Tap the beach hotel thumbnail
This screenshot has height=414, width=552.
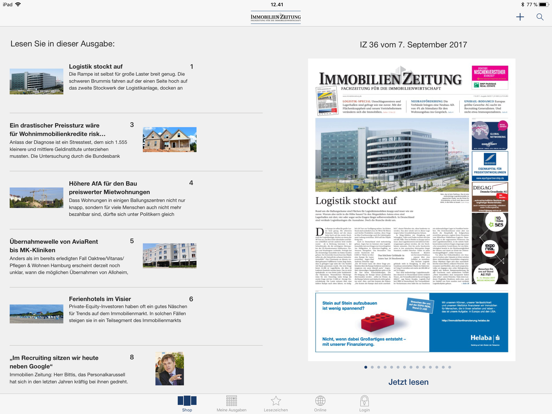tap(36, 314)
